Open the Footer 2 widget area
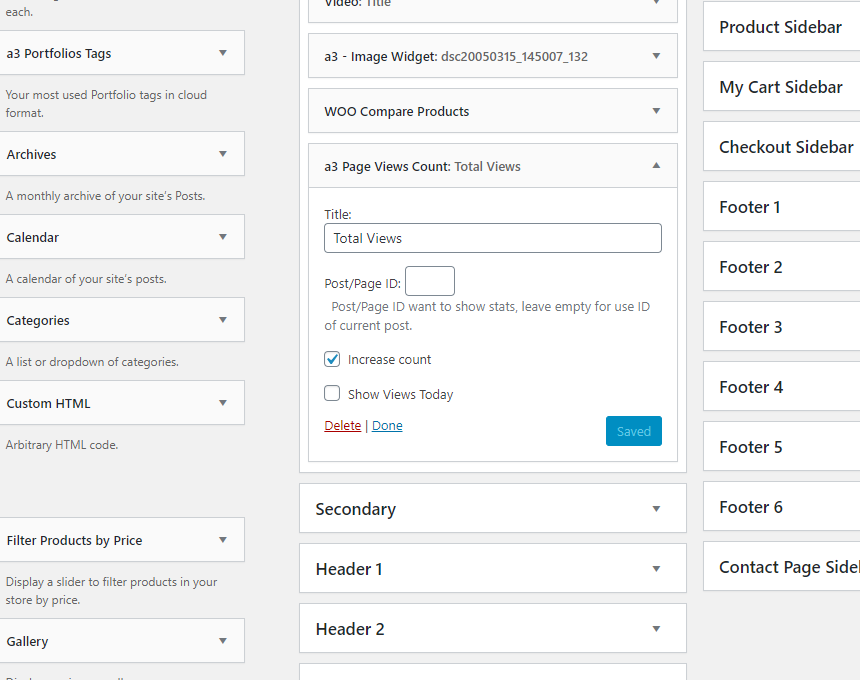Viewport: 860px width, 680px height. (782, 267)
